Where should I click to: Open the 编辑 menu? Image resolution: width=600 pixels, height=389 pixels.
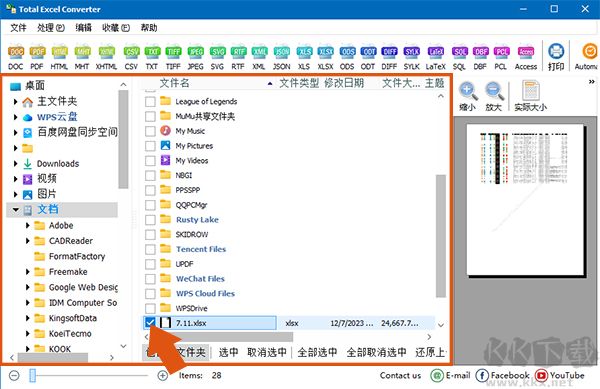(83, 28)
